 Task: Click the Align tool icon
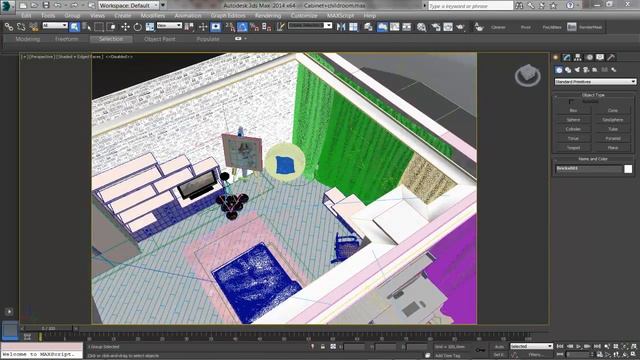(x=353, y=27)
